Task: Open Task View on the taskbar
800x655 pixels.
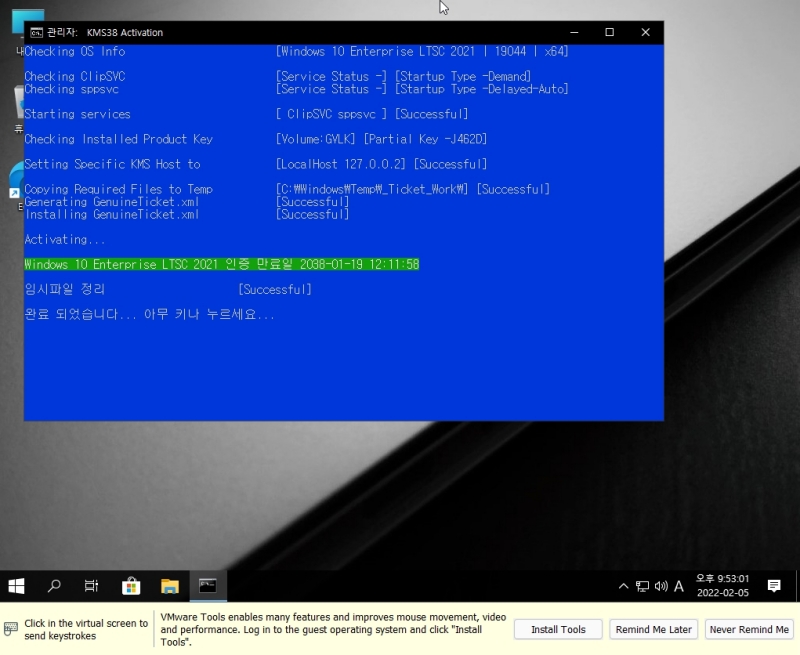Action: click(91, 586)
